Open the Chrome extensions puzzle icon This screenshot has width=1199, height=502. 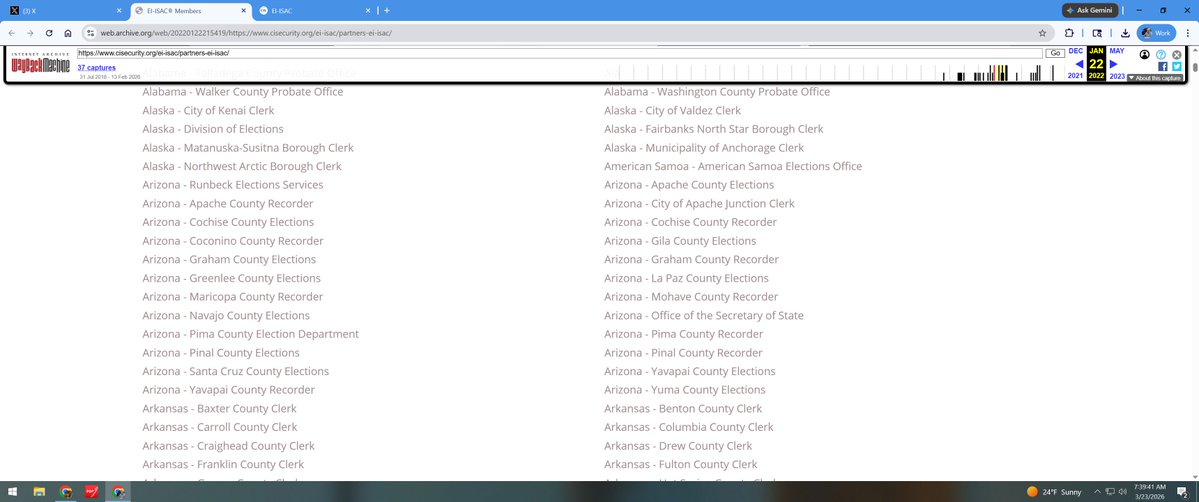(x=1069, y=32)
